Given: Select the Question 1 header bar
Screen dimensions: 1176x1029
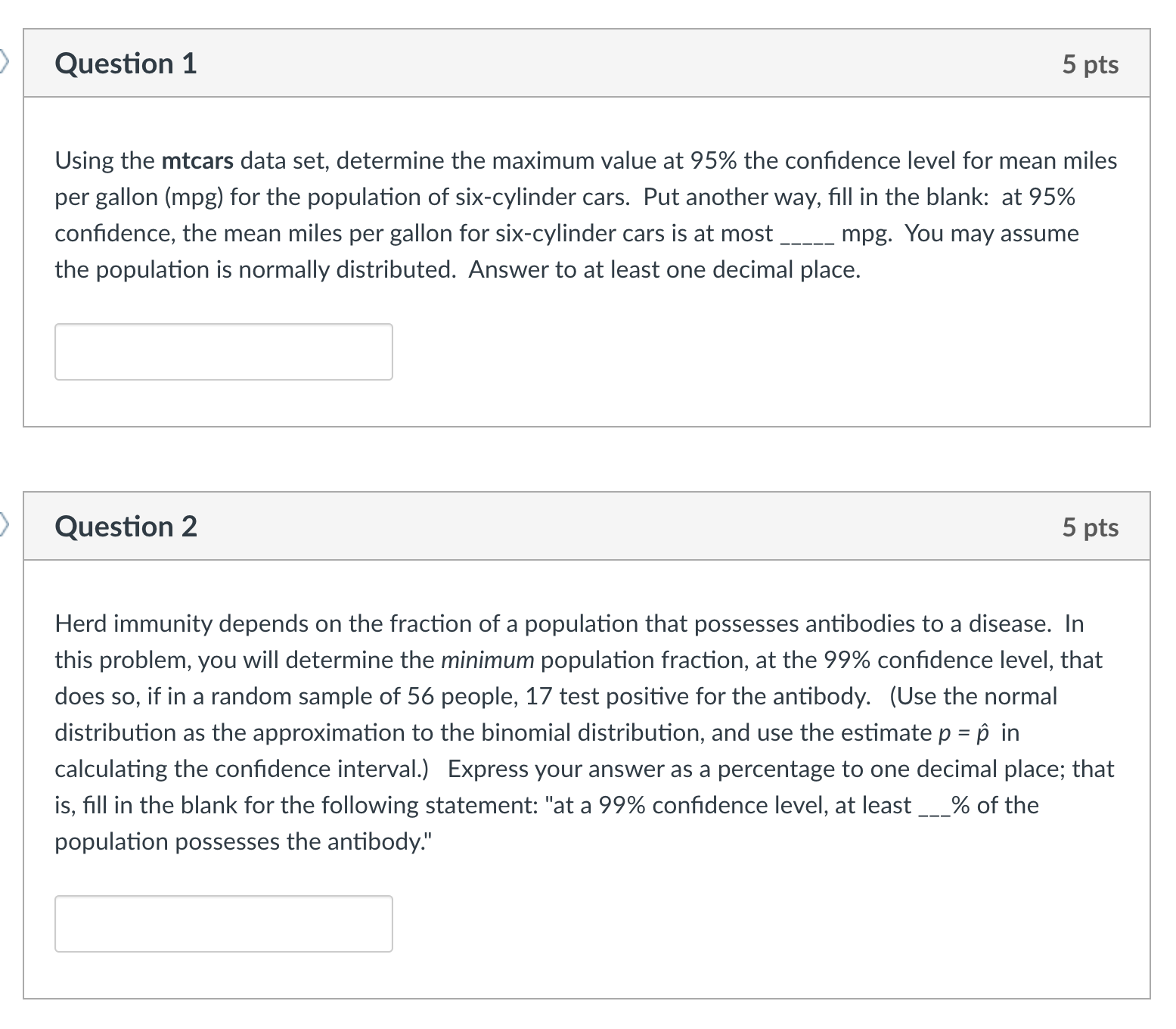Looking at the screenshot, I should [x=590, y=64].
